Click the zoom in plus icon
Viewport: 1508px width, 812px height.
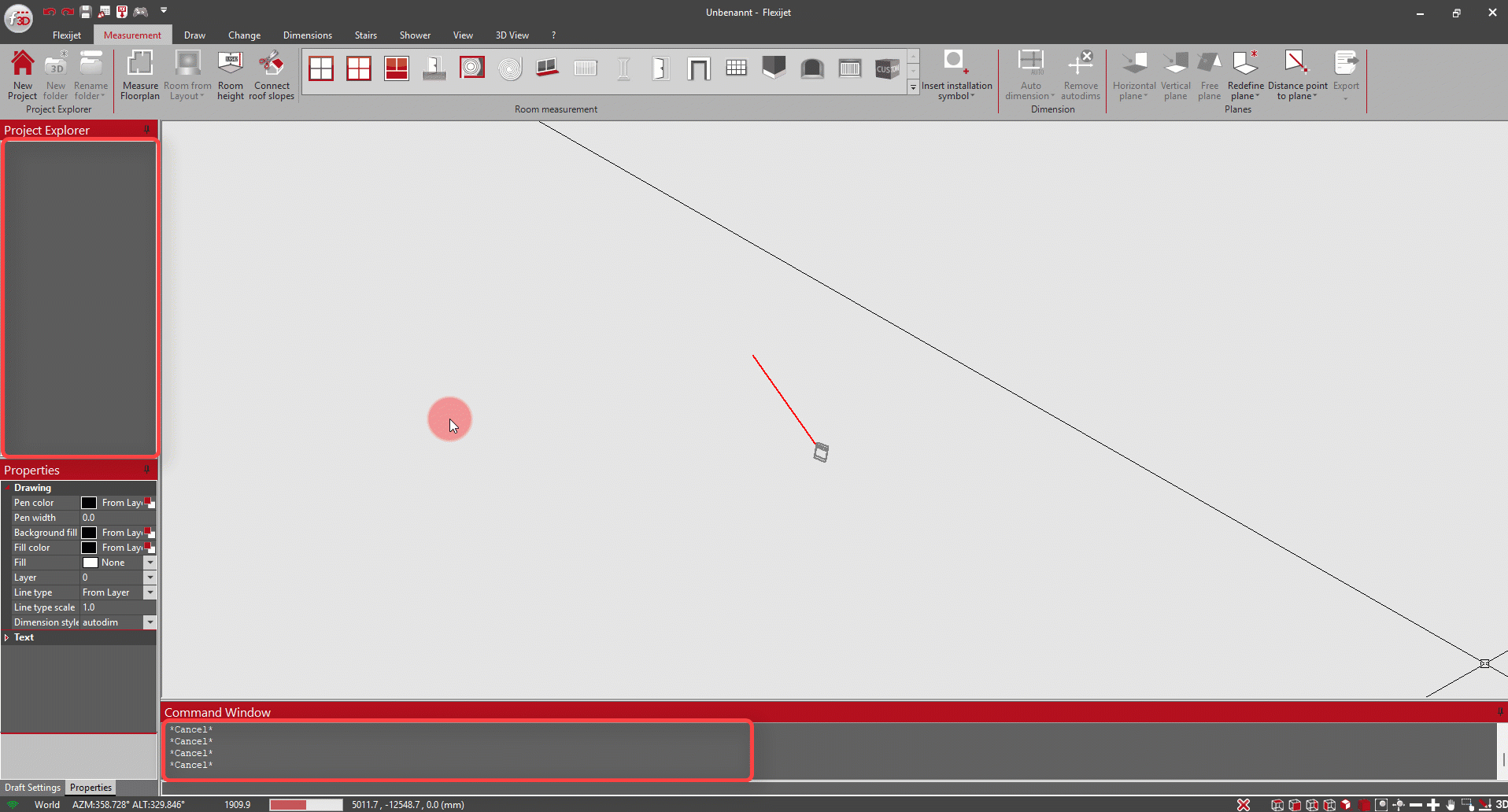tap(1433, 804)
